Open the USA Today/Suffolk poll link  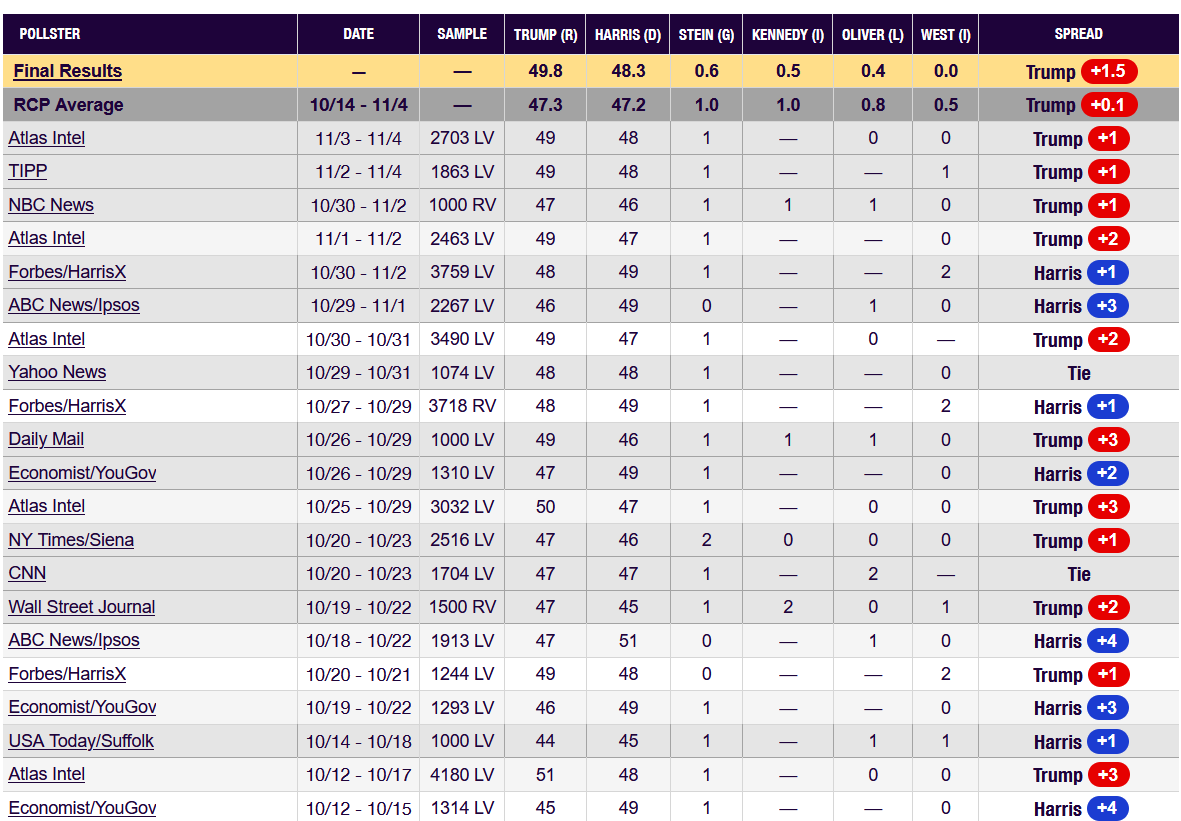pyautogui.click(x=81, y=741)
